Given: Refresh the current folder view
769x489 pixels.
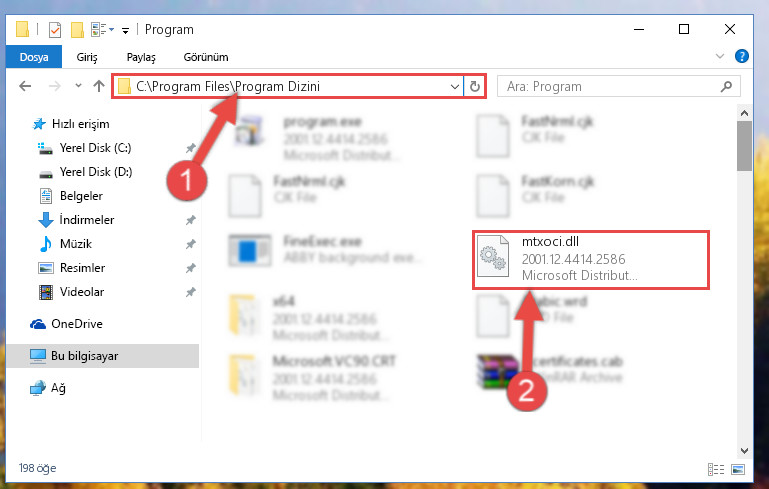Looking at the screenshot, I should 474,87.
